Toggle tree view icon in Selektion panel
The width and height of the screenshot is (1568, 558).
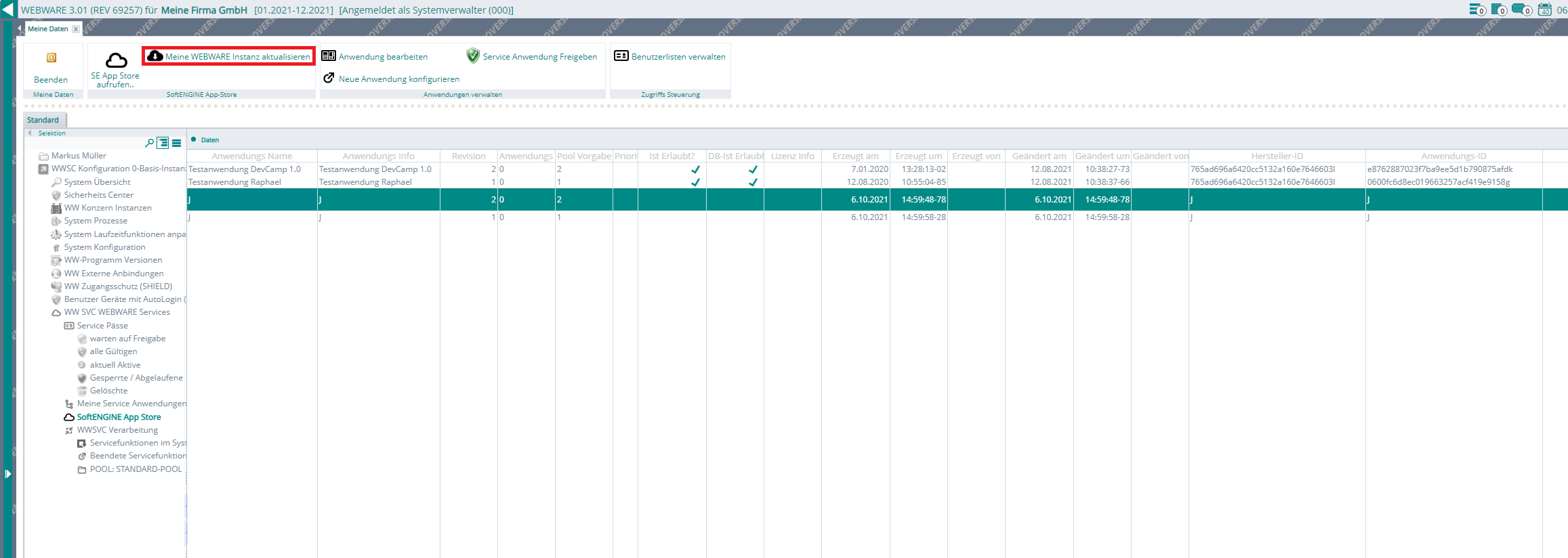click(163, 143)
